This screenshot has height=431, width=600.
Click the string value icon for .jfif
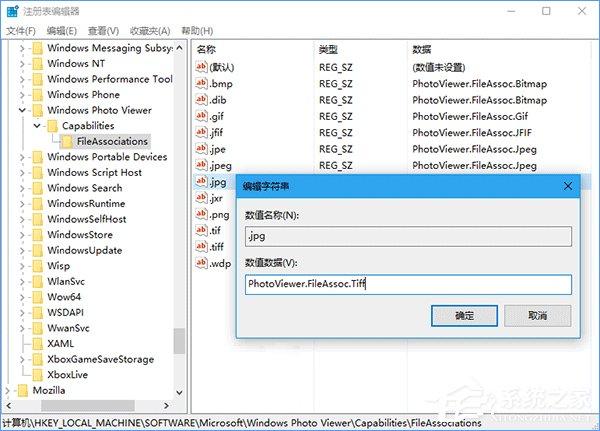pos(201,132)
